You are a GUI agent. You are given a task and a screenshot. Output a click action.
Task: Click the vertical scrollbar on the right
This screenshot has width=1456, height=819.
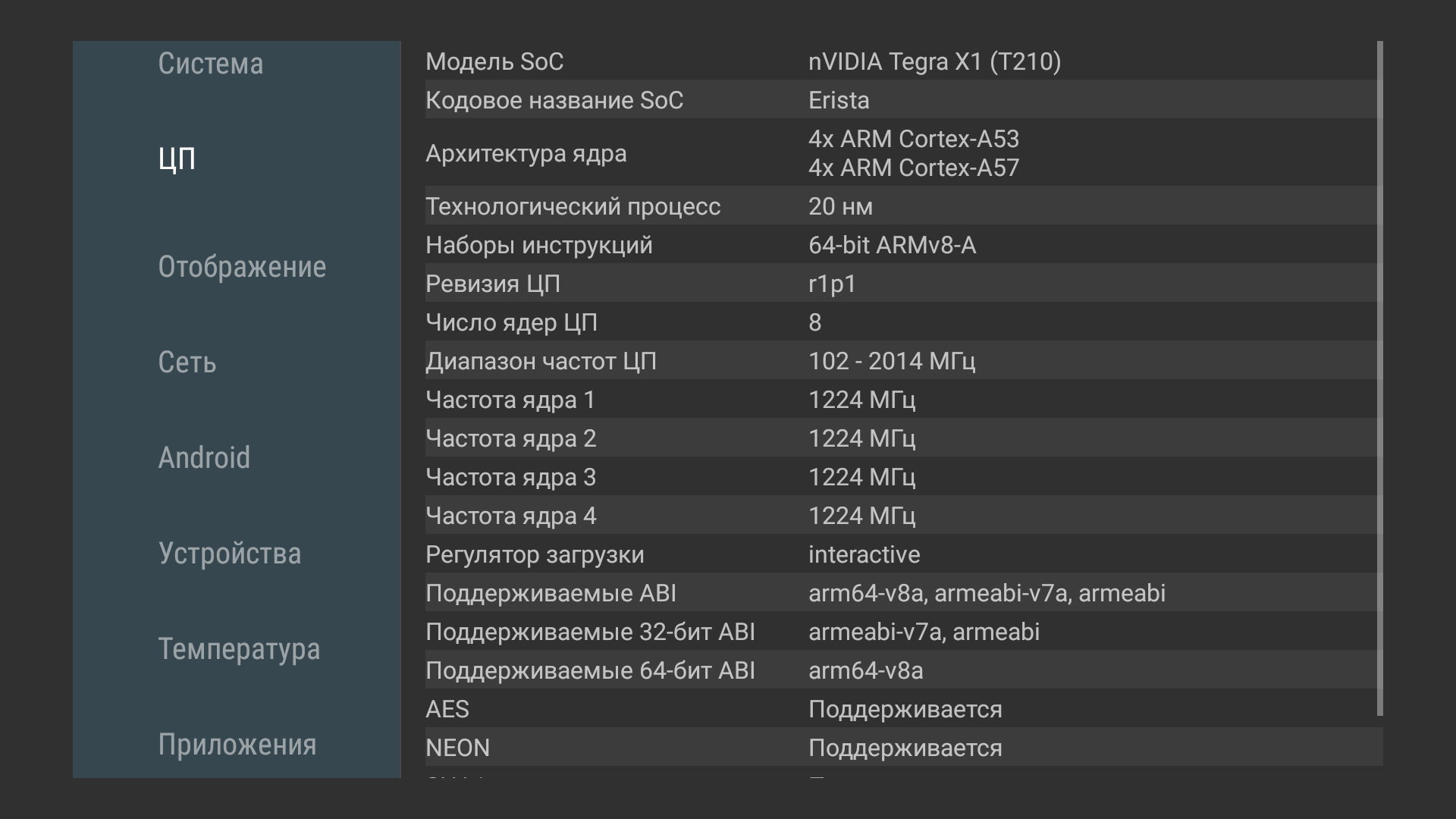coord(1379,379)
